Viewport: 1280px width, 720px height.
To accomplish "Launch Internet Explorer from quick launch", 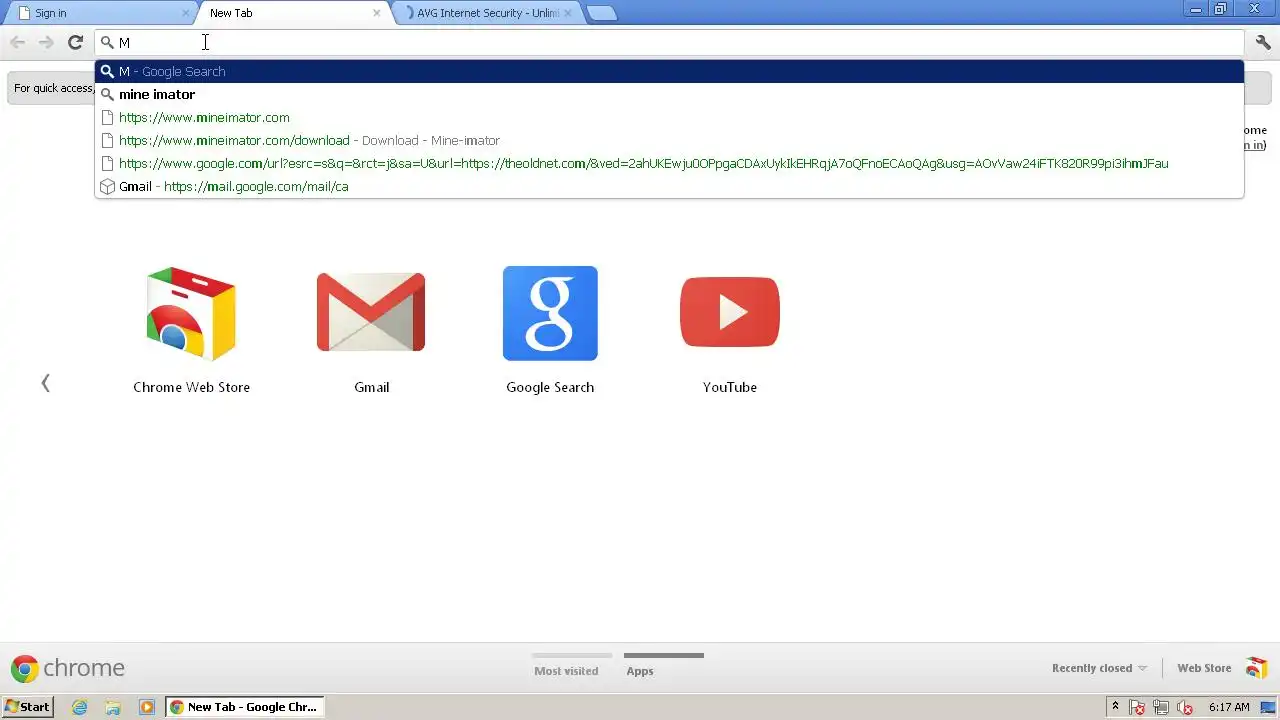I will 80,707.
